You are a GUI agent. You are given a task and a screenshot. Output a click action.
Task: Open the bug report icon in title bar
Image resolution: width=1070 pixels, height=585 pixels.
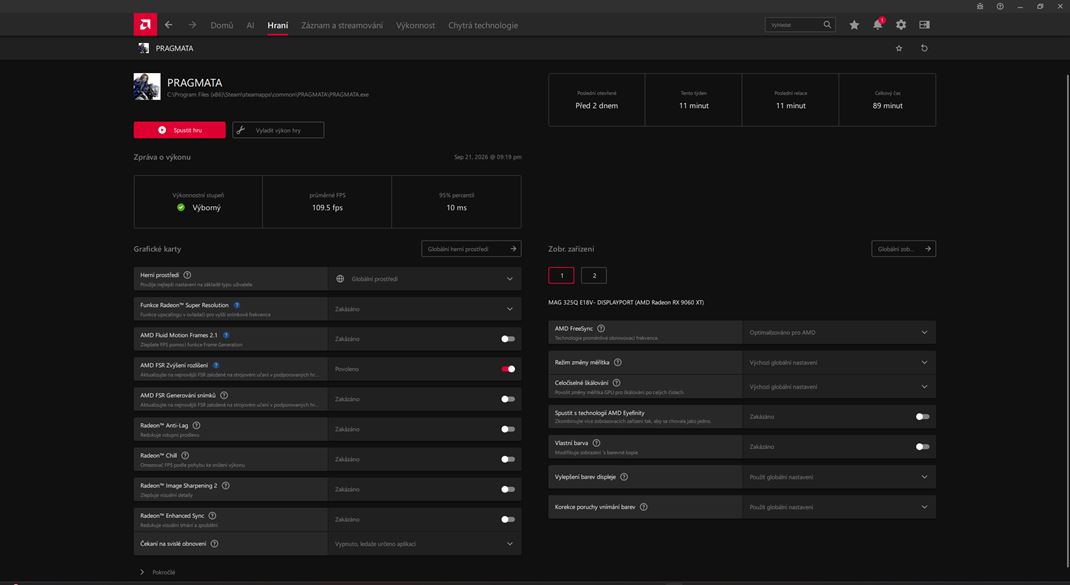pyautogui.click(x=980, y=6)
